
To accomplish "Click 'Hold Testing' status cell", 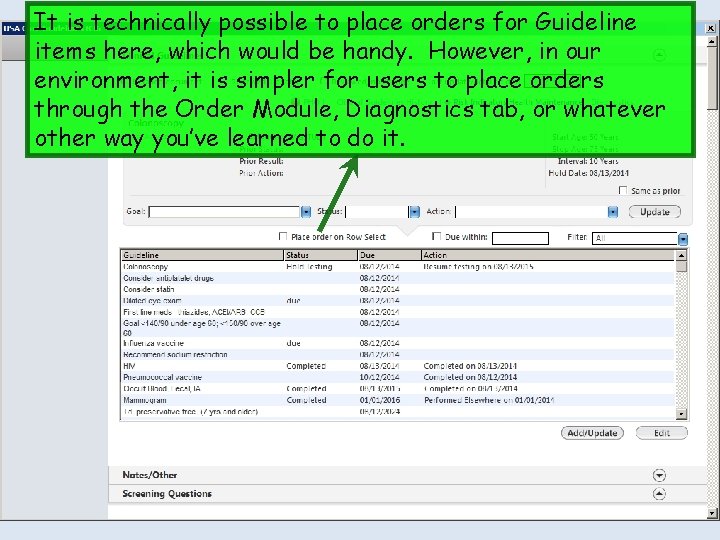I will coord(309,267).
